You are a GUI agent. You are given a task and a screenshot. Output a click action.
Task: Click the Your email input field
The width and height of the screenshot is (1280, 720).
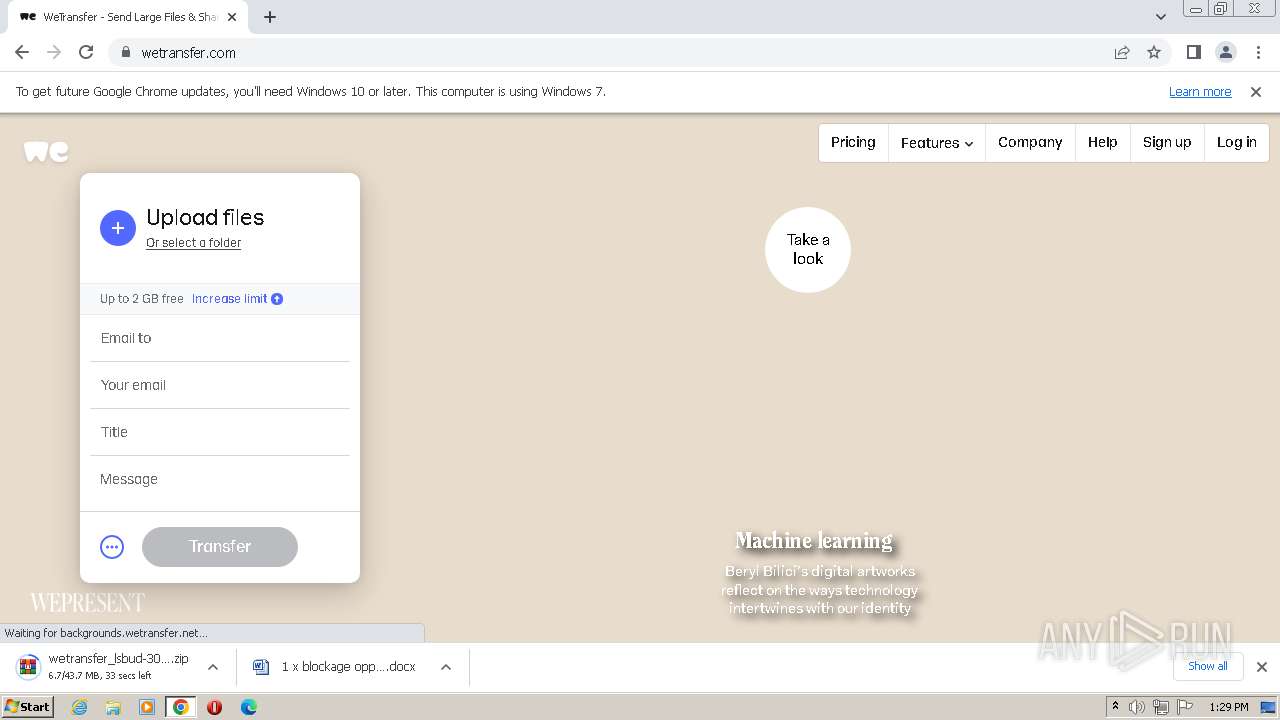[x=220, y=386]
